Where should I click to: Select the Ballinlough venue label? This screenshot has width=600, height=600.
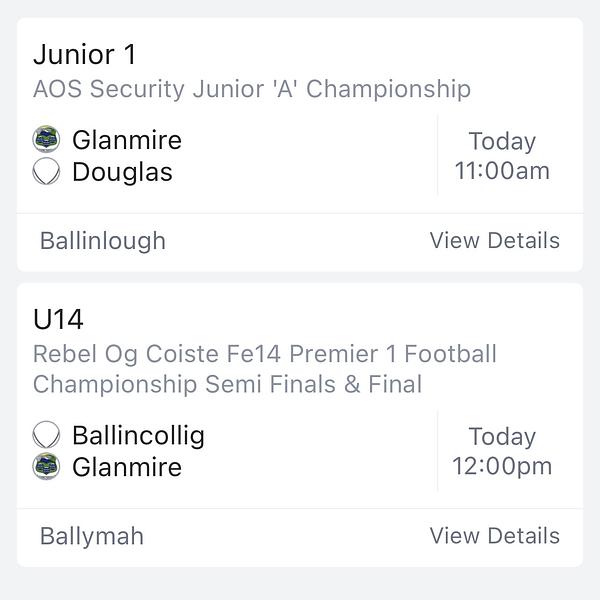pyautogui.click(x=103, y=241)
